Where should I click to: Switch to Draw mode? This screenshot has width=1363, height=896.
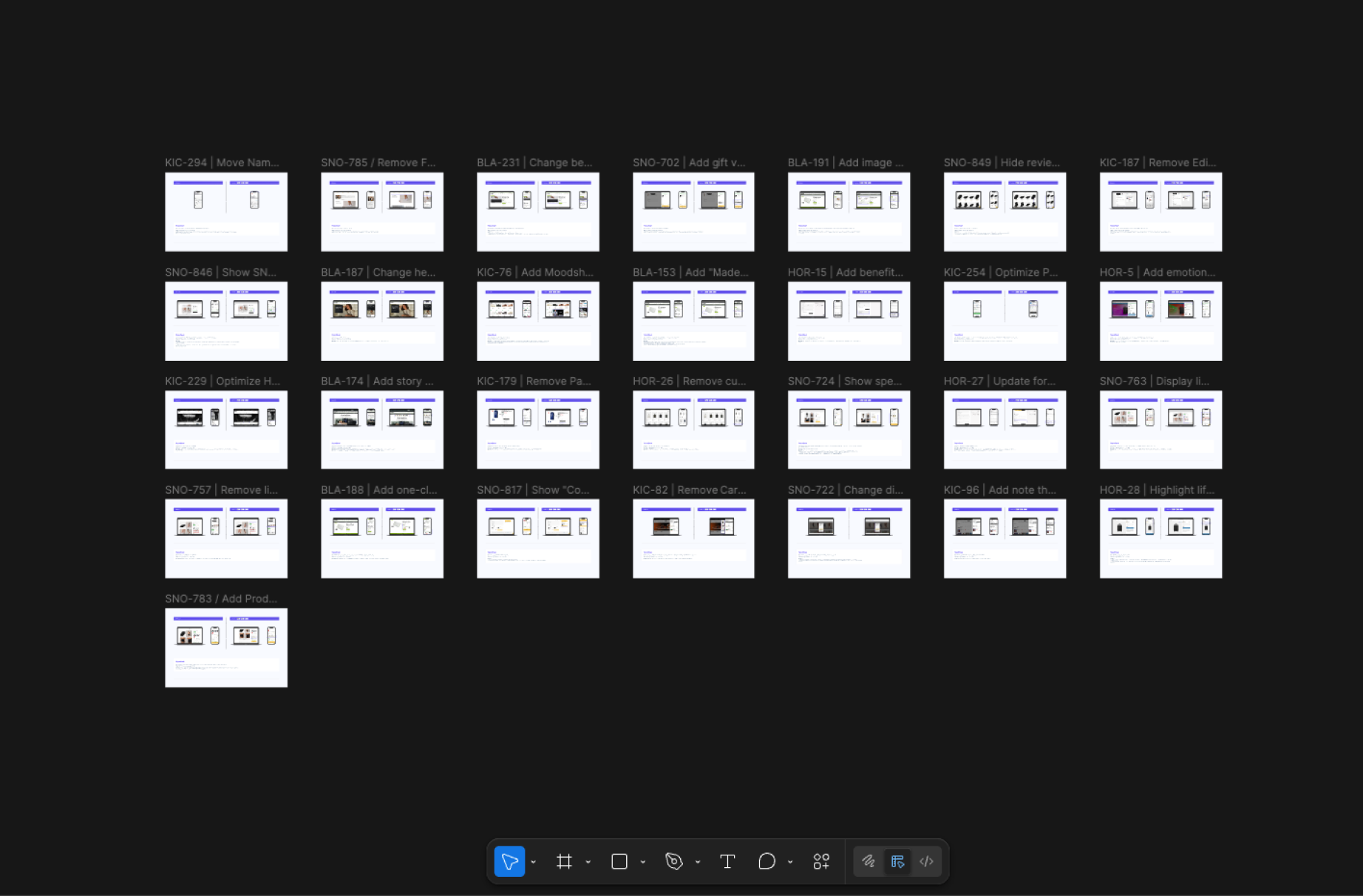[869, 861]
